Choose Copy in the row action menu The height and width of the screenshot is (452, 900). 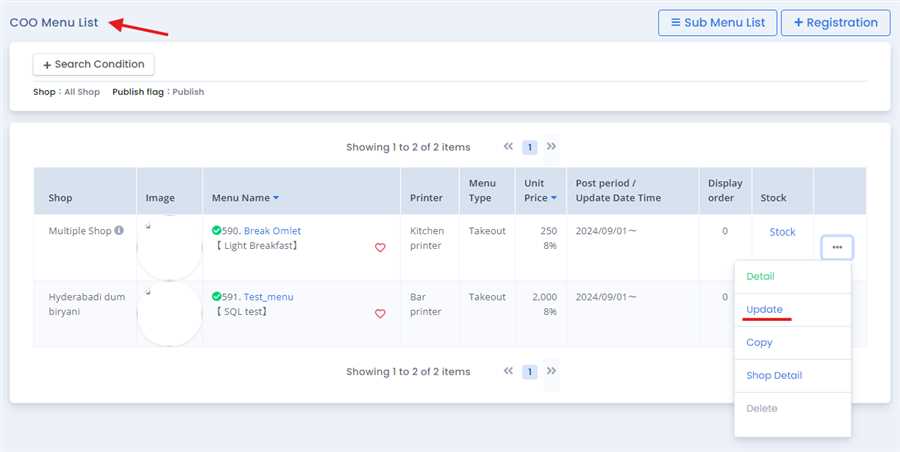pyautogui.click(x=759, y=343)
